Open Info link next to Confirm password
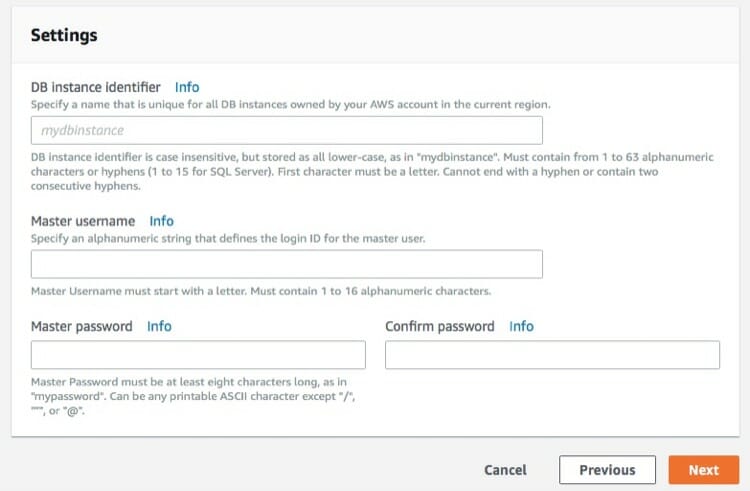The width and height of the screenshot is (750, 491). pos(521,326)
